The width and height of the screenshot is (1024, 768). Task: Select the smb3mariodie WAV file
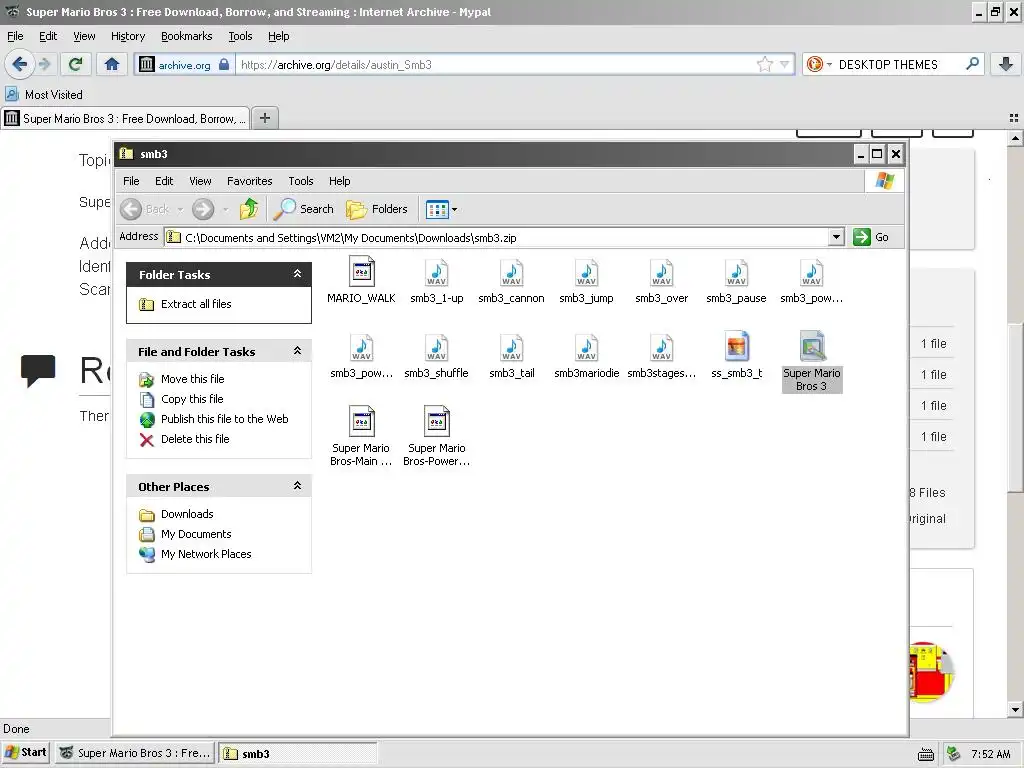586,356
